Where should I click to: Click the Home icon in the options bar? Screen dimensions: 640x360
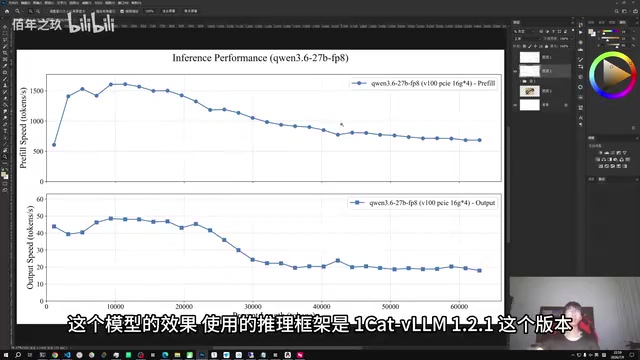coord(7,11)
